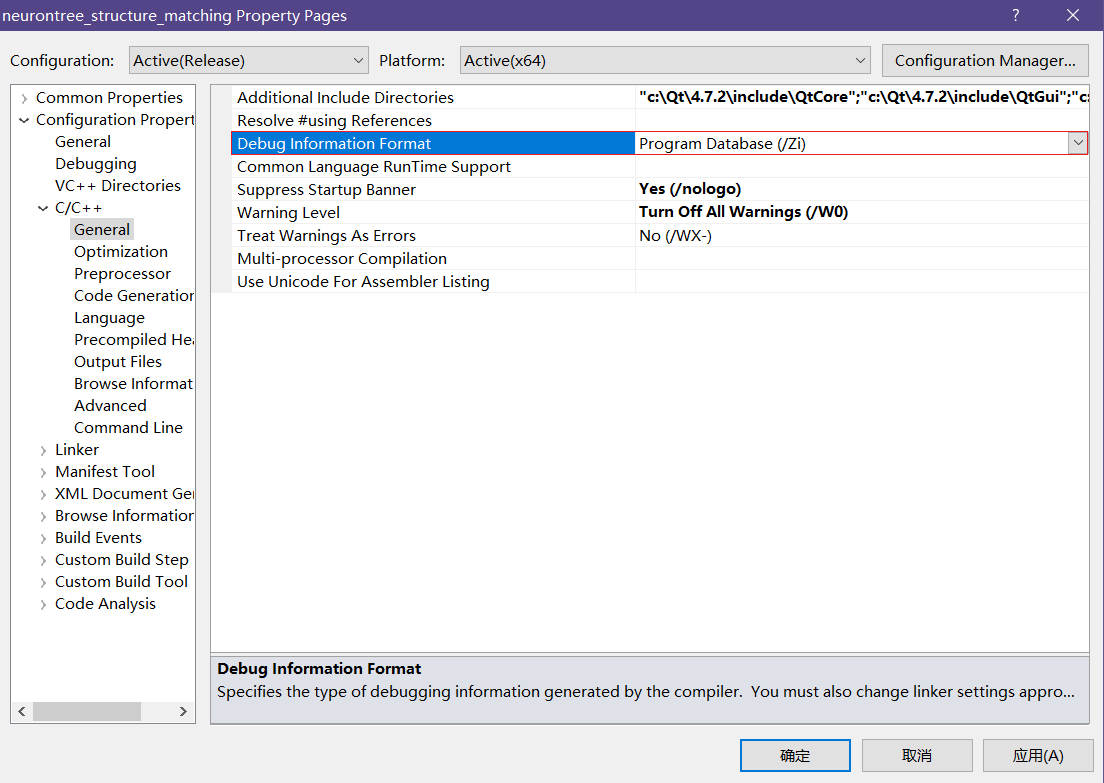
Task: Open Configuration Manager dialog
Action: point(985,61)
